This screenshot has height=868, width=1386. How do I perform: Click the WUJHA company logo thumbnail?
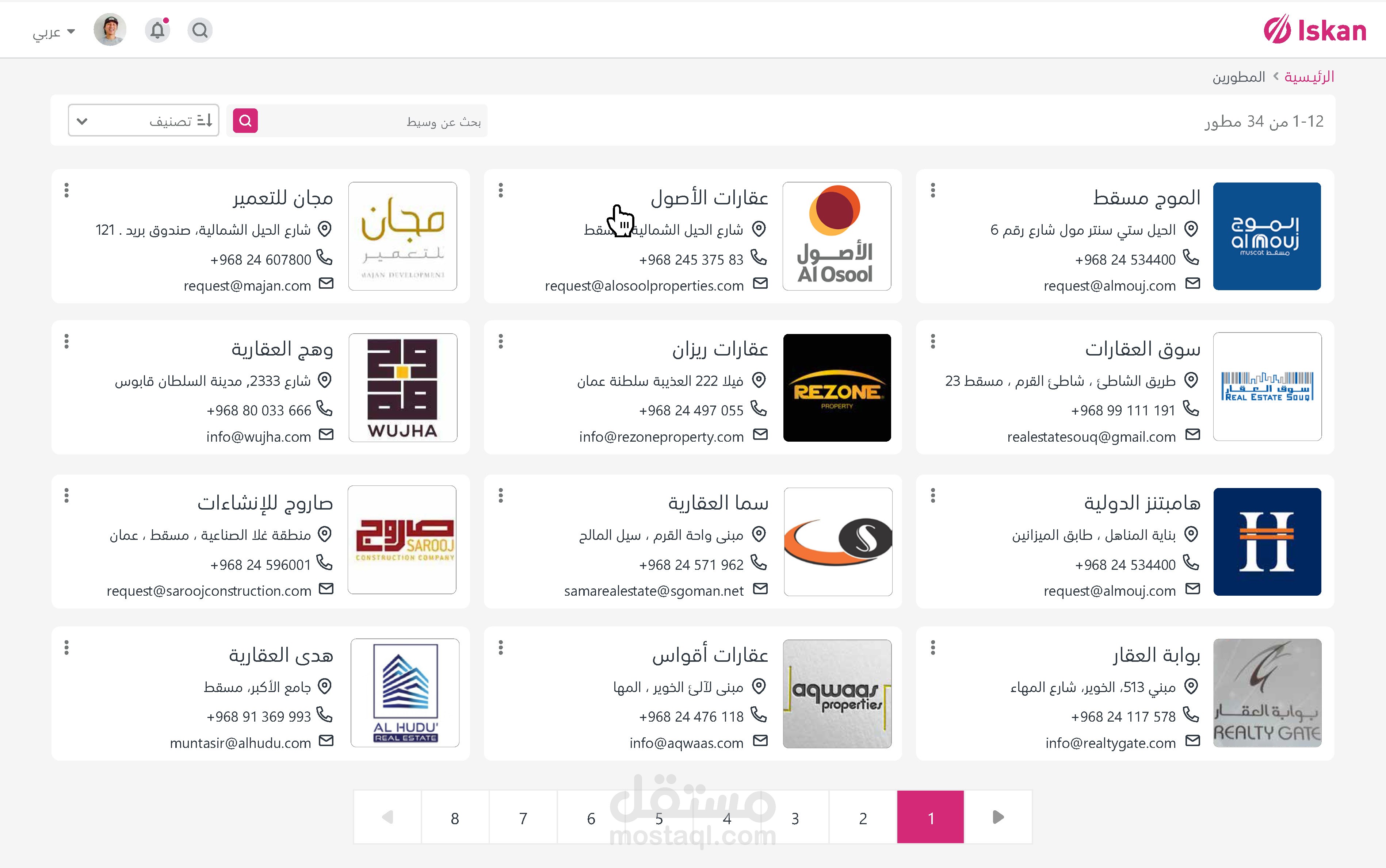(x=402, y=388)
